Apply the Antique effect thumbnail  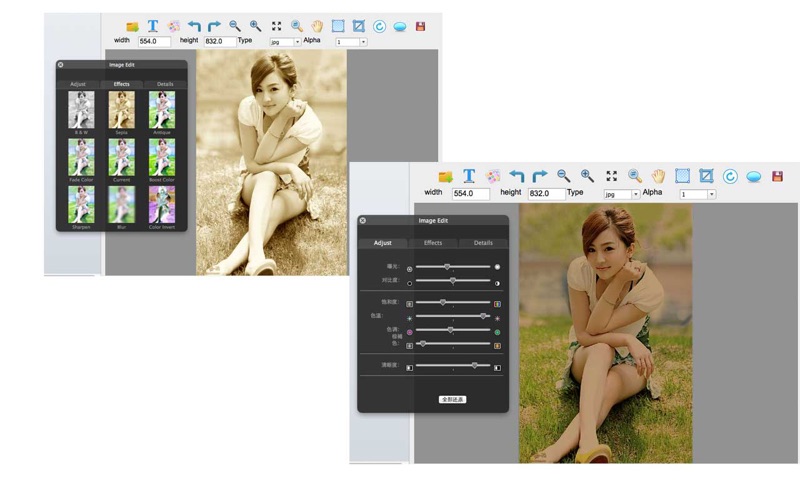click(x=162, y=110)
